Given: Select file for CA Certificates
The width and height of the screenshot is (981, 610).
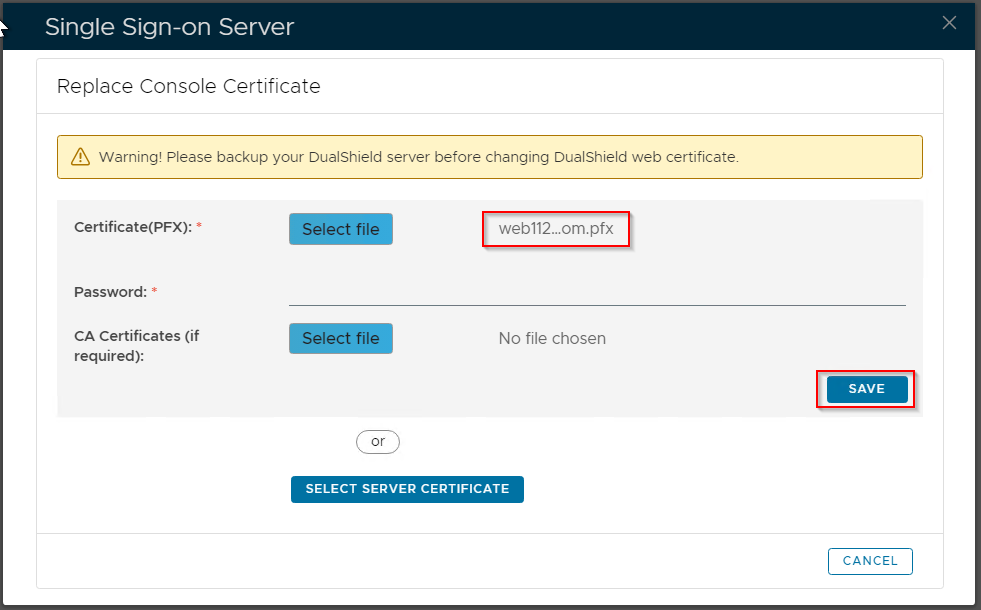Looking at the screenshot, I should click(340, 338).
